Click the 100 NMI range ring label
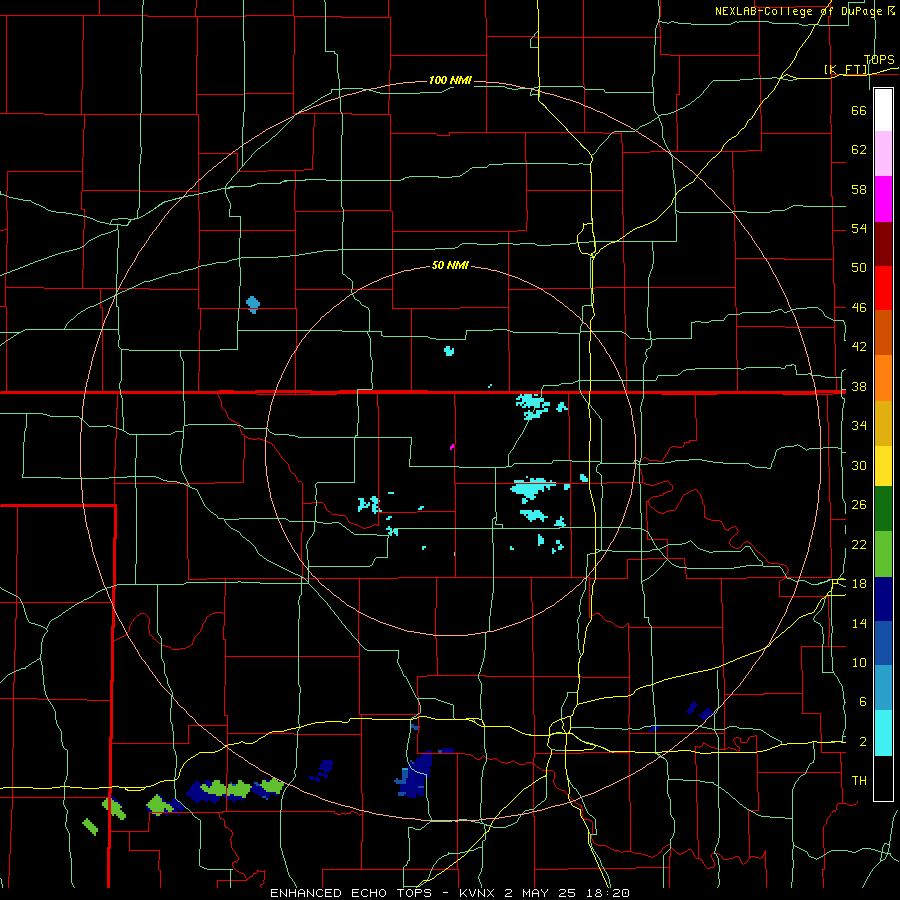This screenshot has height=900, width=900. pyautogui.click(x=450, y=80)
